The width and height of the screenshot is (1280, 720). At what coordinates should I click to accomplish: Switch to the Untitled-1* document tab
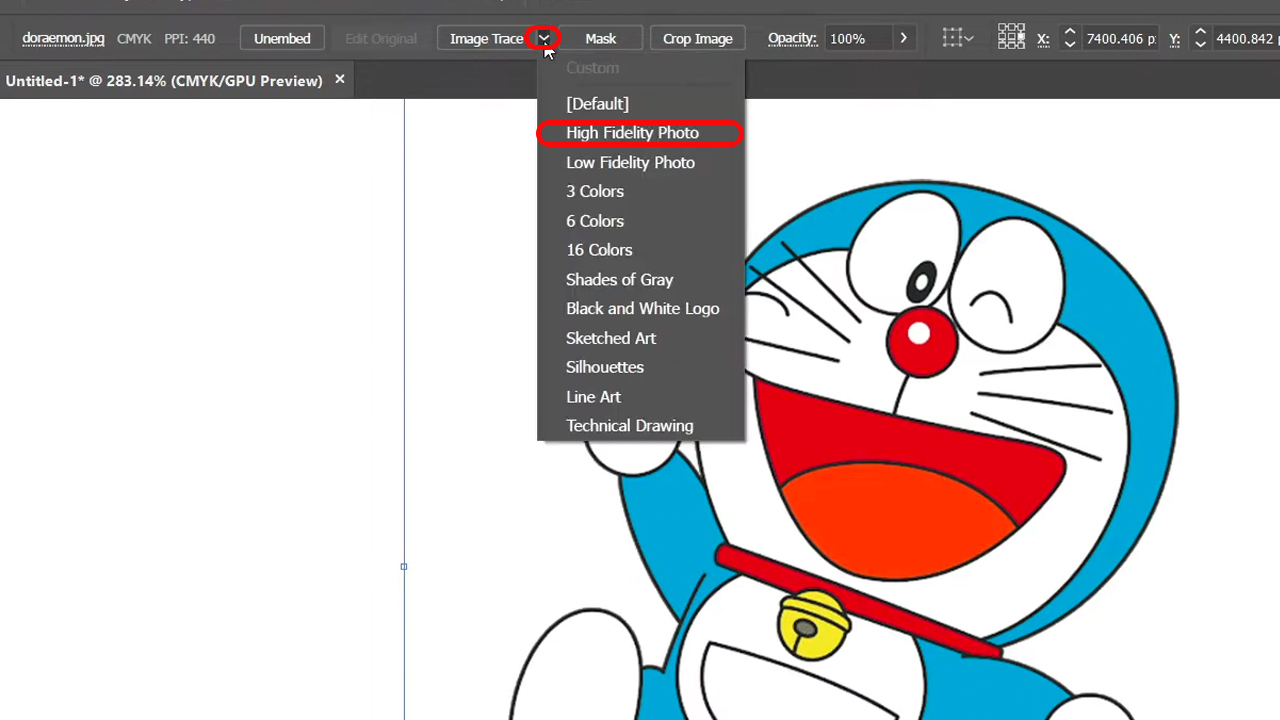(x=164, y=80)
